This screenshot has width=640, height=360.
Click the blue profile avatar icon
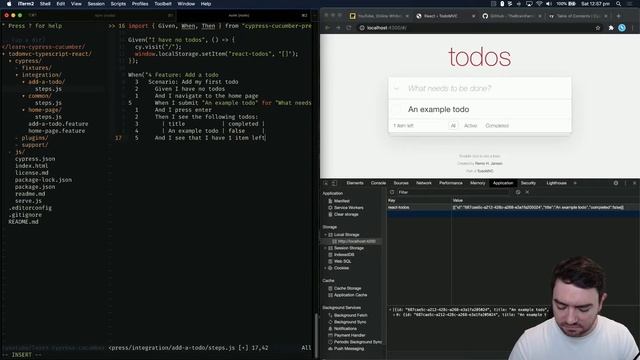coord(622,28)
